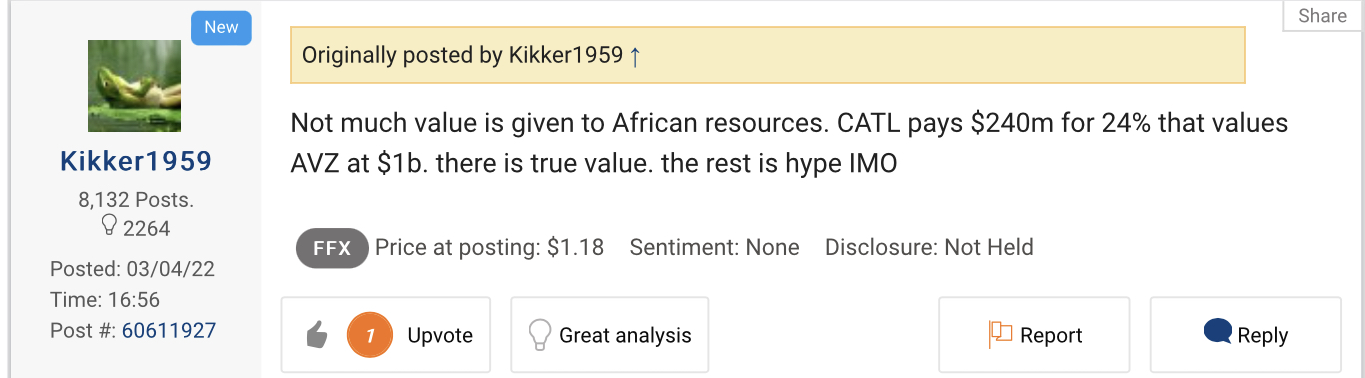Click the orange upvote count badge
Viewport: 1365px width, 378px height.
370,336
